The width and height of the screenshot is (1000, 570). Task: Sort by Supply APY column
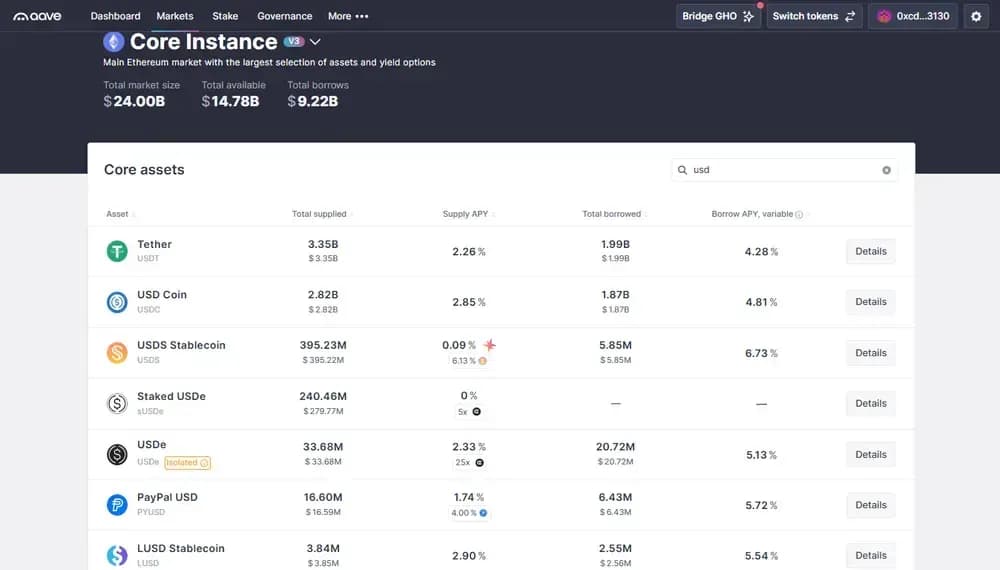[469, 214]
